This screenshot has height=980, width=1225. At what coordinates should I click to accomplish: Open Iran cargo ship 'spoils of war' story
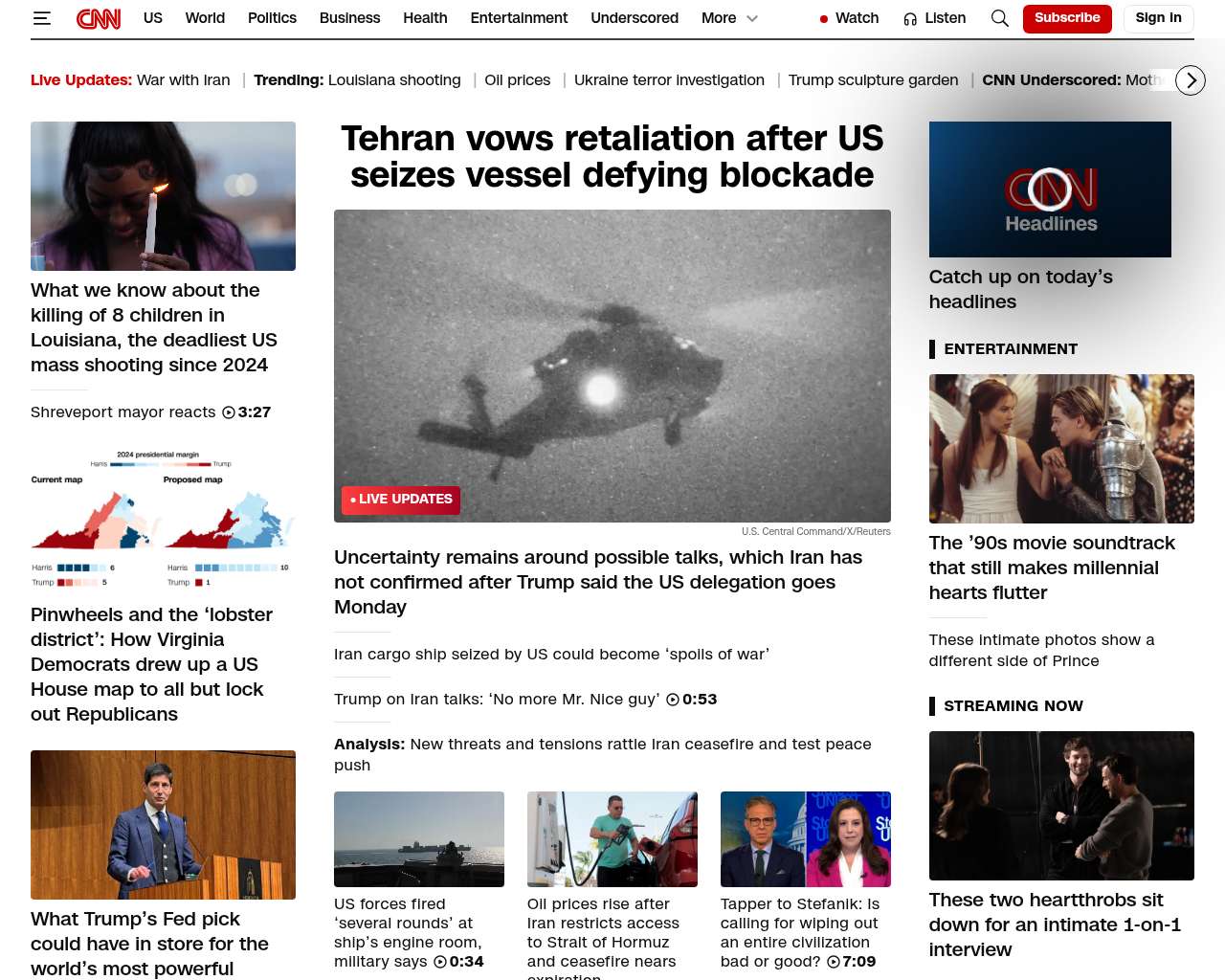tap(551, 655)
